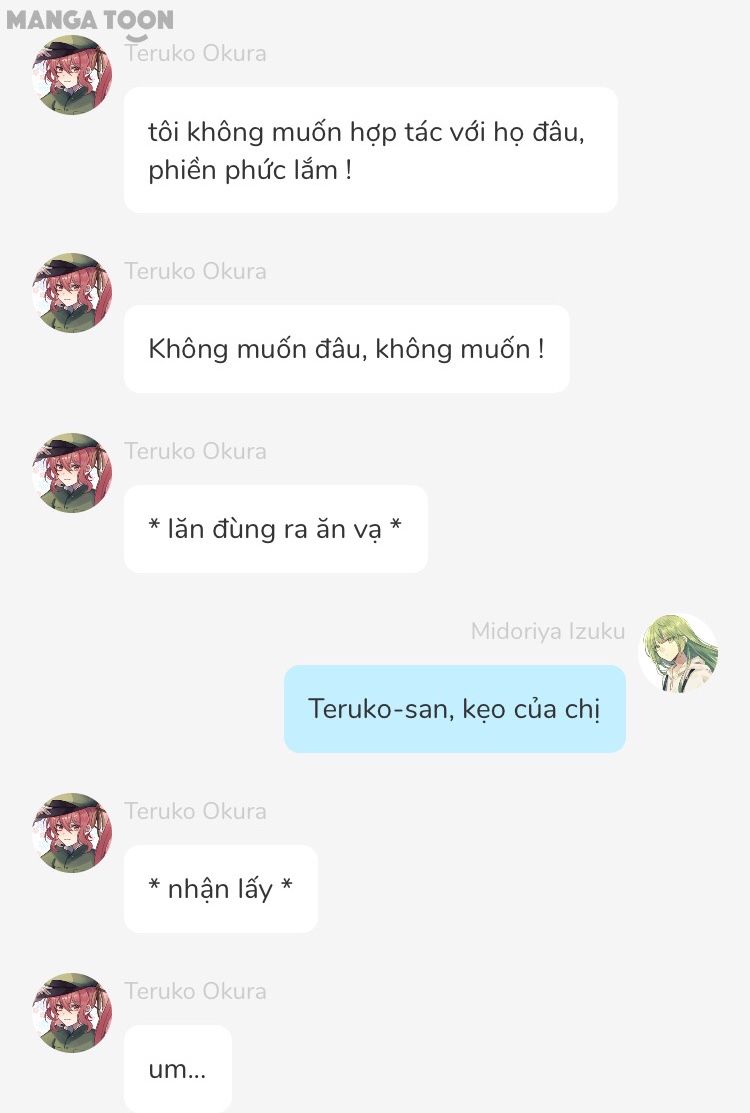Screen dimensions: 750x1113
Task: Select the 'tôi không muốn hợp tác với họ đâu' bubble
Action: [x=370, y=150]
